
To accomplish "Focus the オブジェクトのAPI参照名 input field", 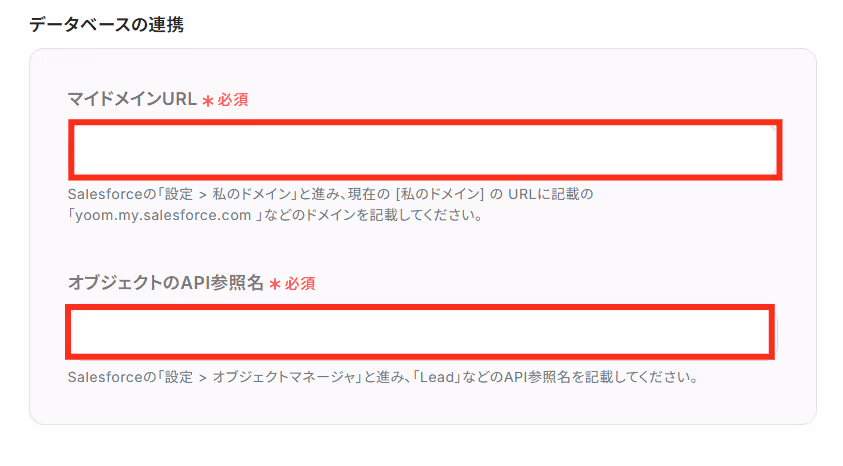I will [420, 332].
